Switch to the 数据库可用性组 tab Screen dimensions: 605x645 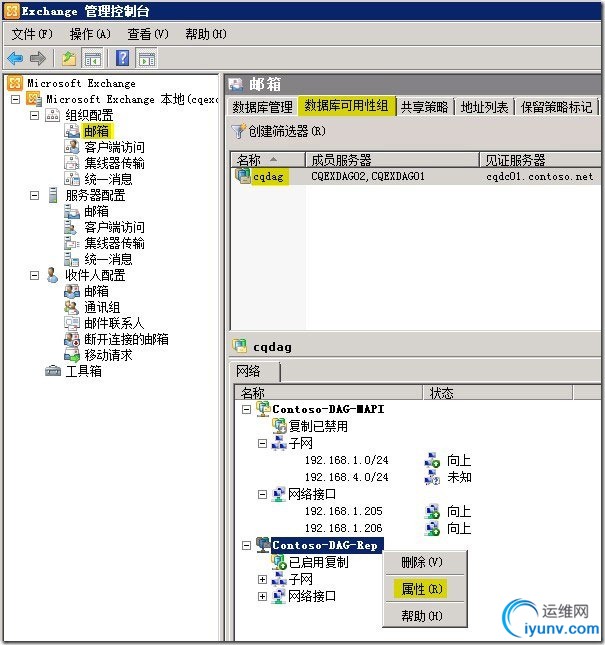click(346, 106)
